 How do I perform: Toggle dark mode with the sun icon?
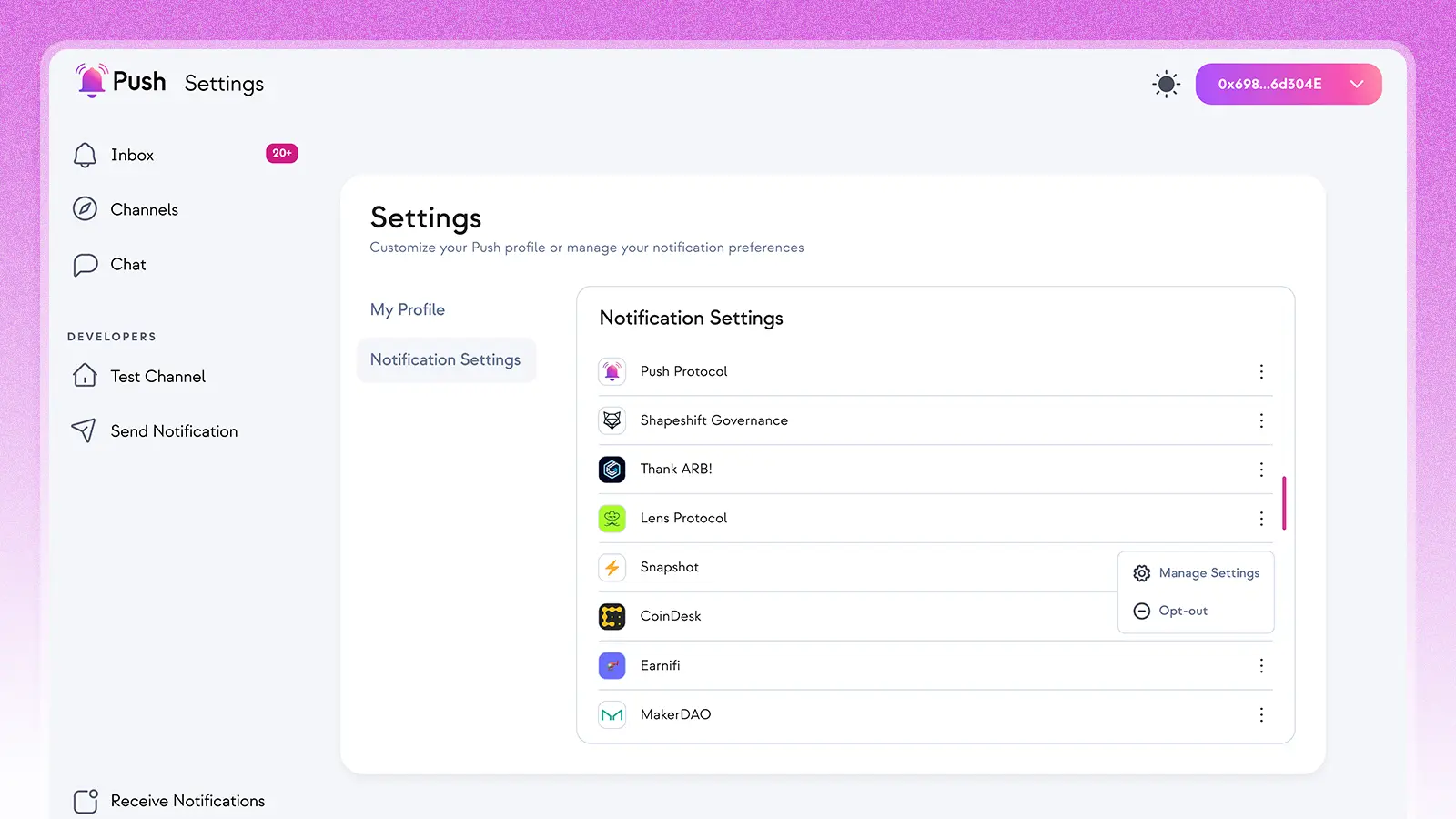pyautogui.click(x=1166, y=84)
